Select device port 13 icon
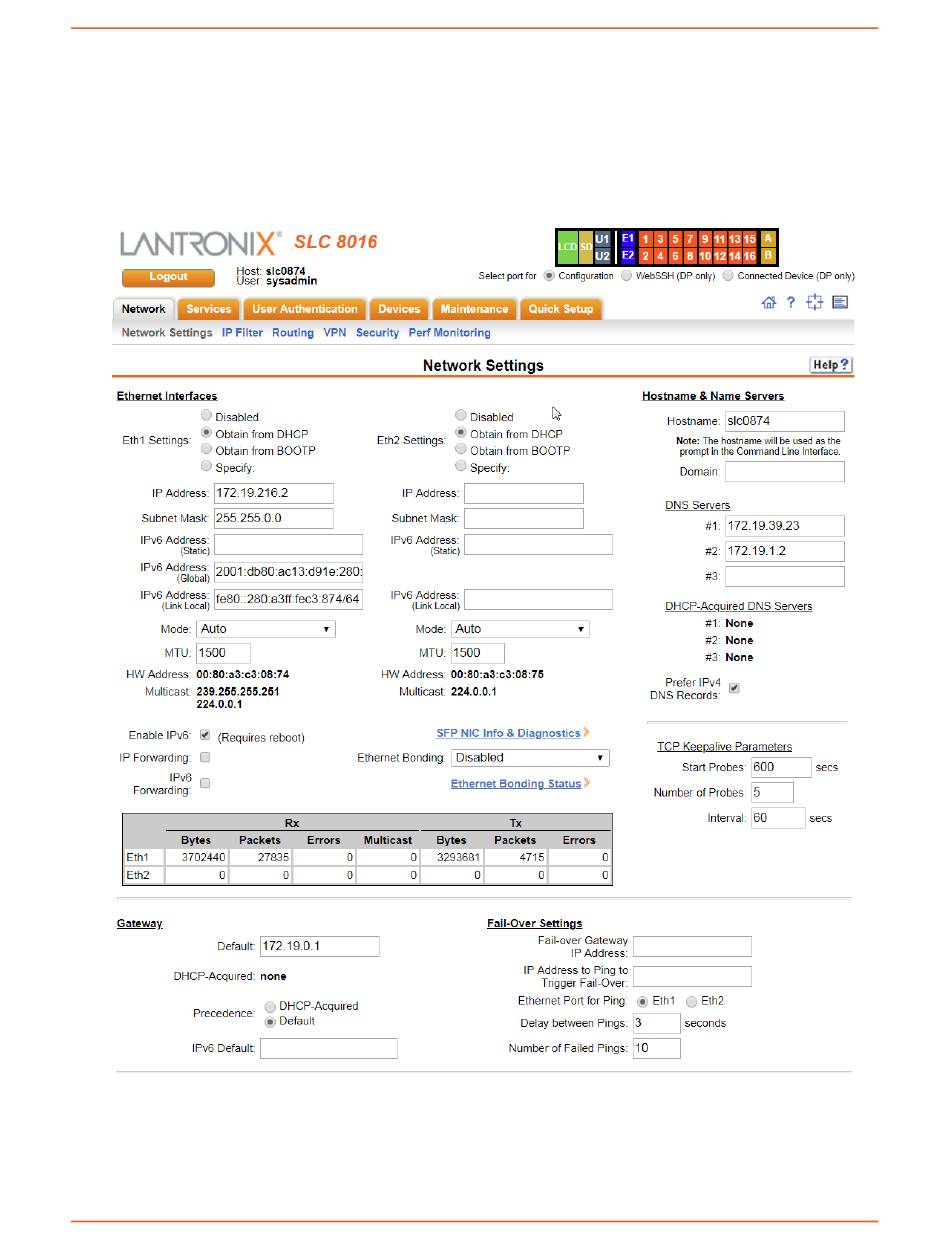The height and width of the screenshot is (1260, 950). click(x=735, y=239)
